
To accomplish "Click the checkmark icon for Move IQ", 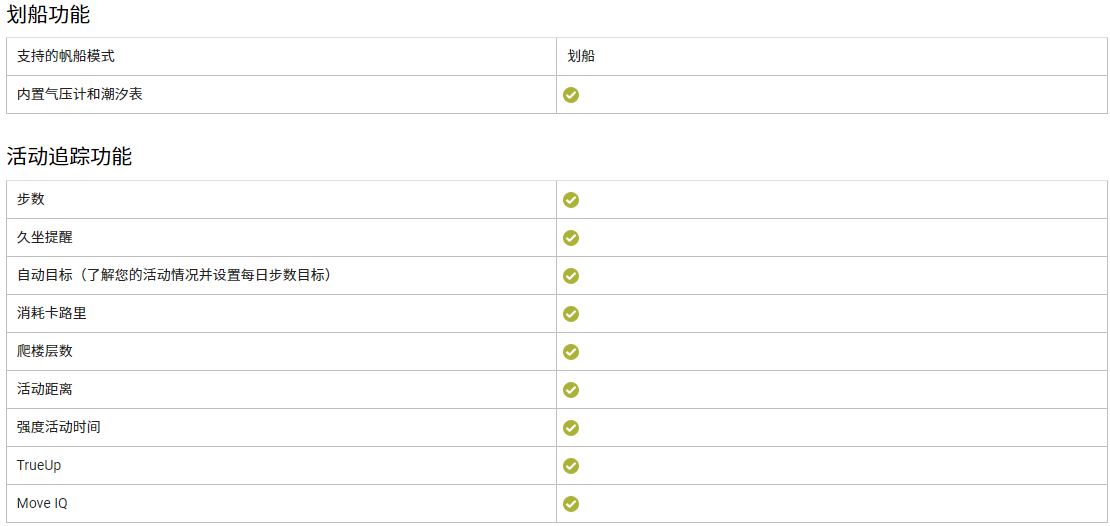I will point(571,504).
